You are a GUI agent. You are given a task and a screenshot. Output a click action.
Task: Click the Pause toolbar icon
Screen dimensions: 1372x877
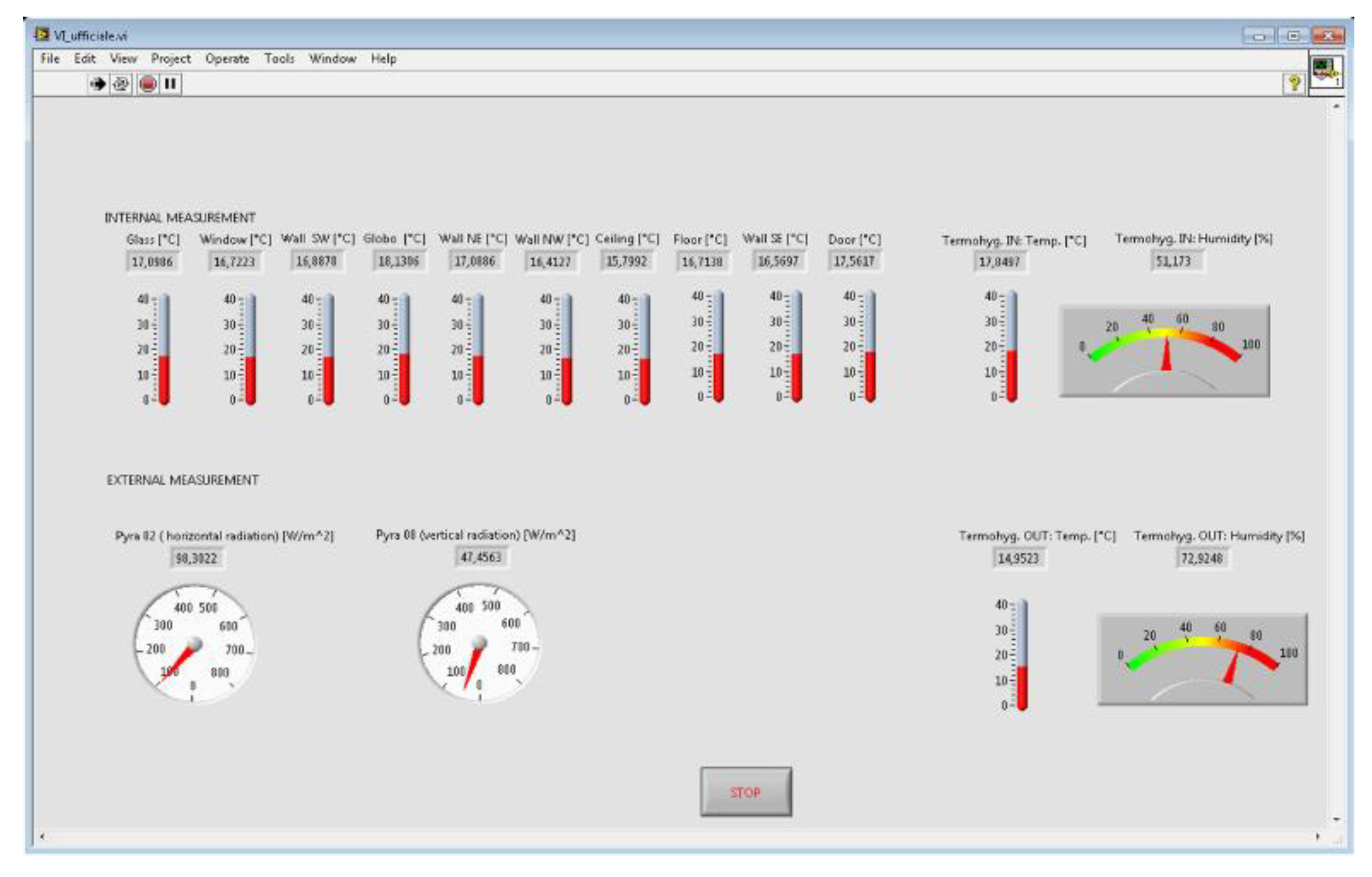(170, 84)
